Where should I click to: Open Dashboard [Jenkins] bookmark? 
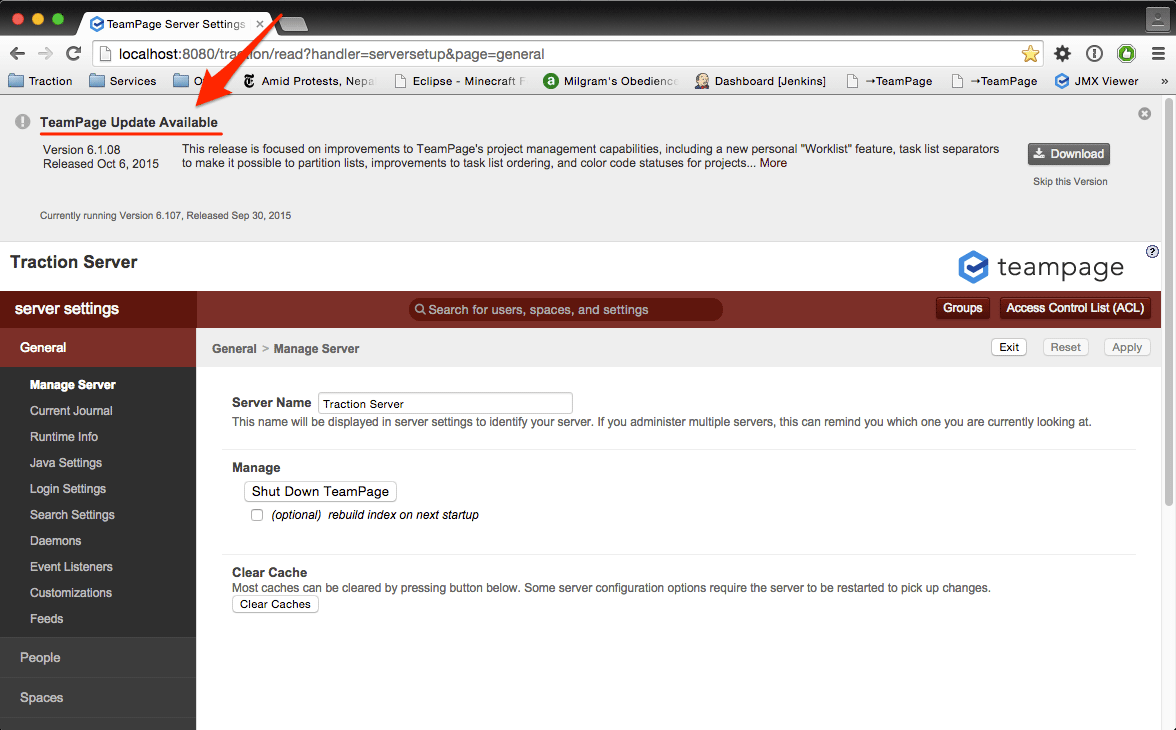click(x=760, y=81)
